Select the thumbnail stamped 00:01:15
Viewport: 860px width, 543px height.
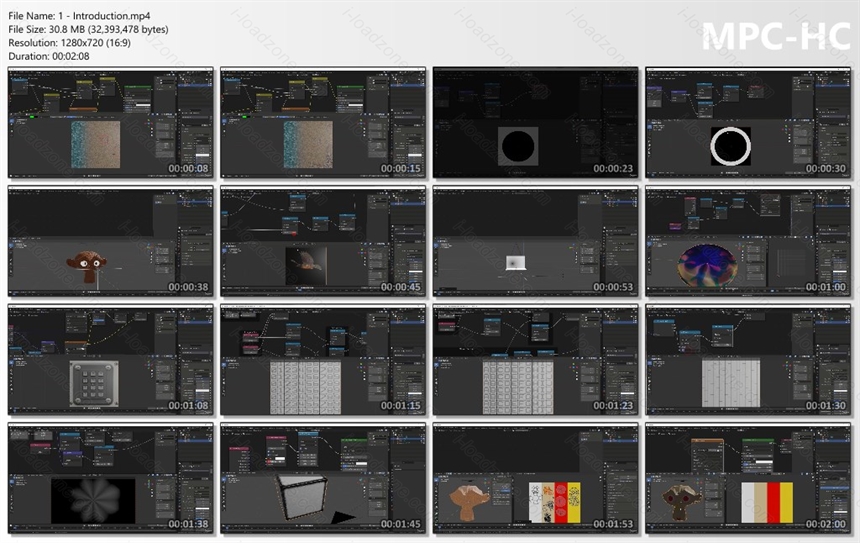(323, 360)
